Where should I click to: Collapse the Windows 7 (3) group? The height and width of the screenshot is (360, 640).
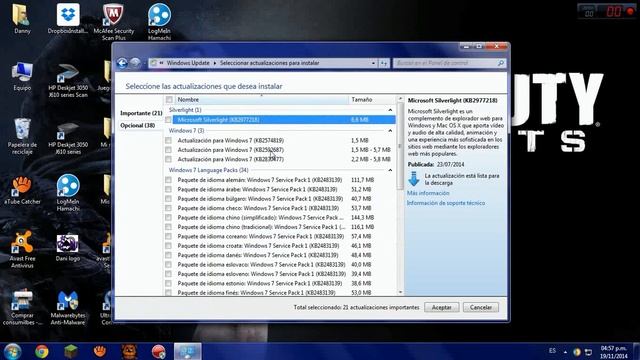click(x=390, y=131)
